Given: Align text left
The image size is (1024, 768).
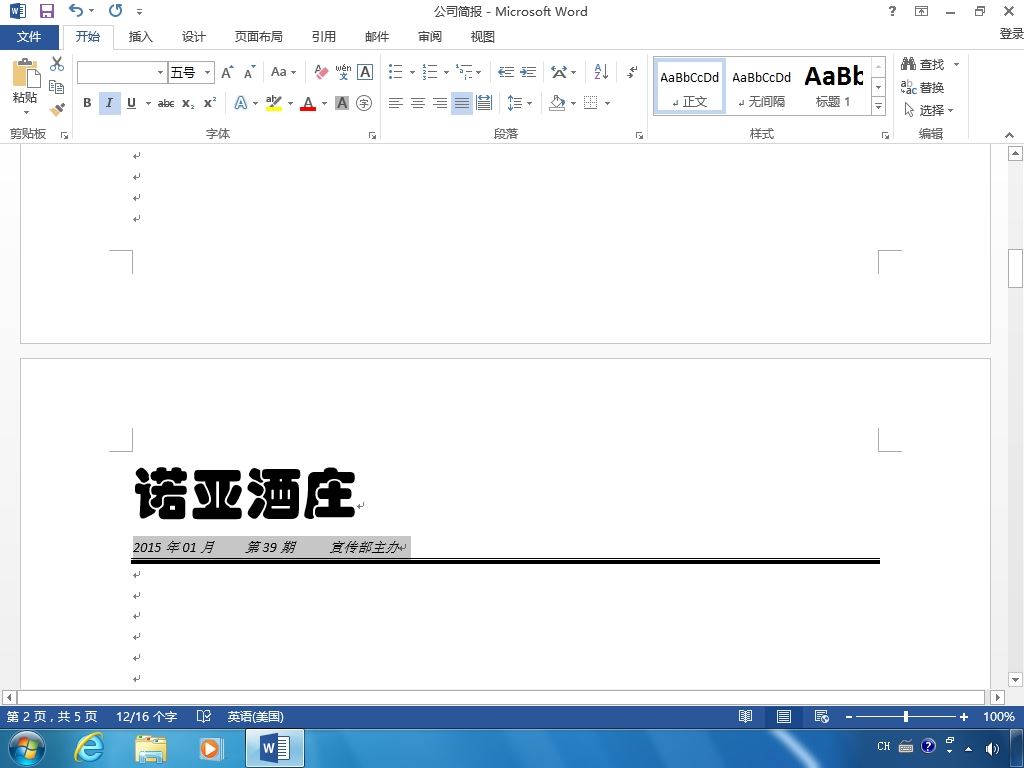Looking at the screenshot, I should tap(396, 103).
